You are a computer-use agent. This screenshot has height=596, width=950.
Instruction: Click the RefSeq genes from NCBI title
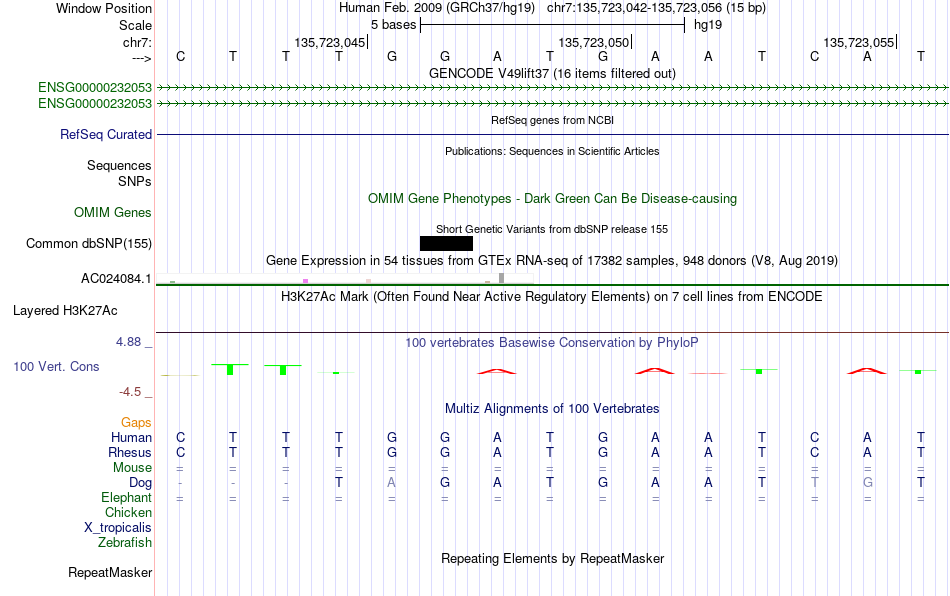[552, 120]
